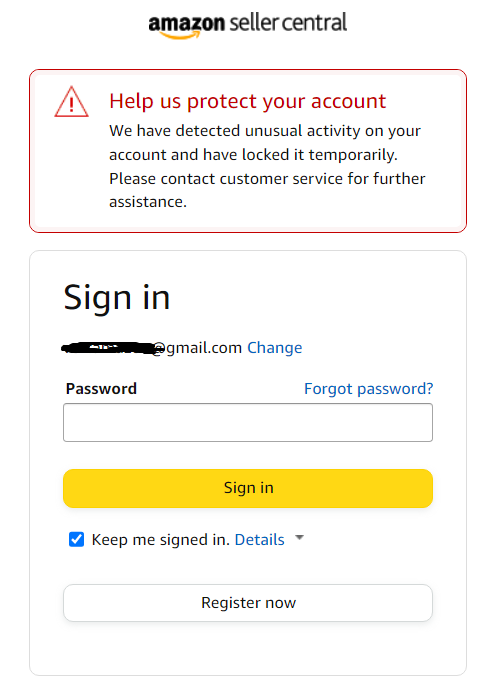Open the Forgot password? link
Image resolution: width=496 pixels, height=696 pixels.
(x=369, y=389)
